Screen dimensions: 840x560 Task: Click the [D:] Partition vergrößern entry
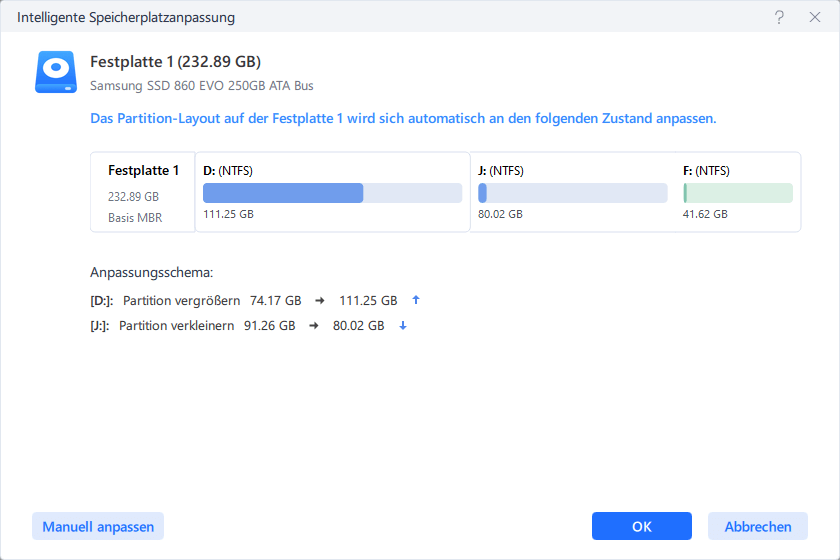(255, 301)
